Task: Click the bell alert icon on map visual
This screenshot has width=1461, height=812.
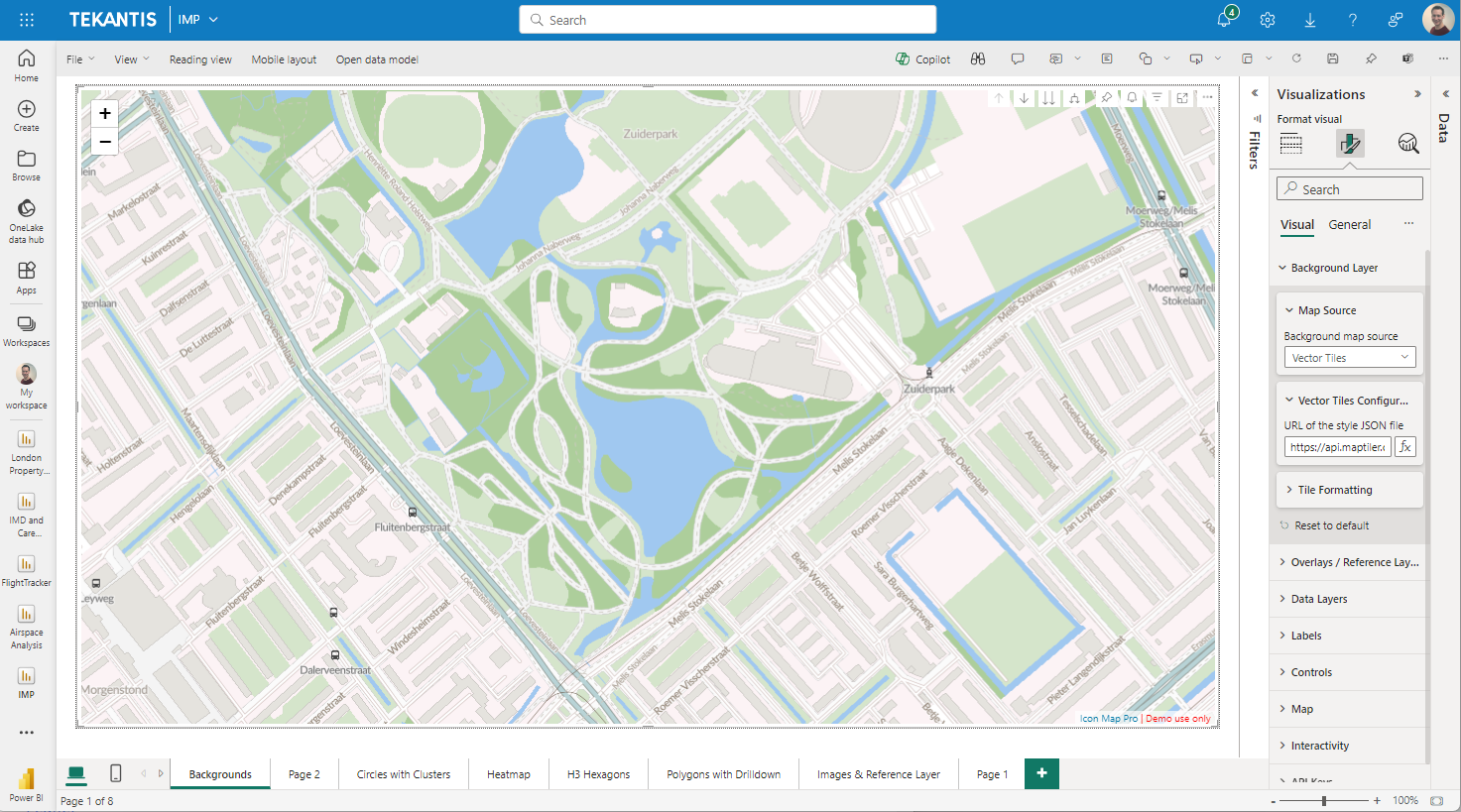Action: (1132, 98)
